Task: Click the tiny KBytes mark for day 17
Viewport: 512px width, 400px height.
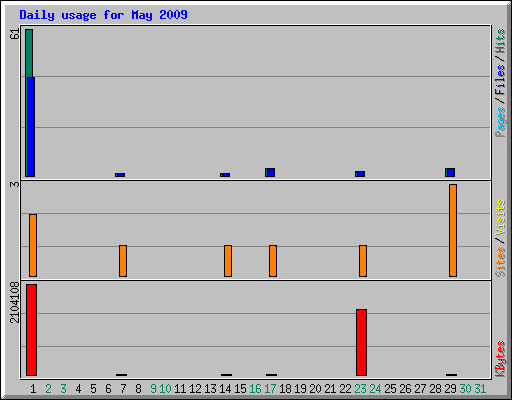Action: click(x=272, y=375)
